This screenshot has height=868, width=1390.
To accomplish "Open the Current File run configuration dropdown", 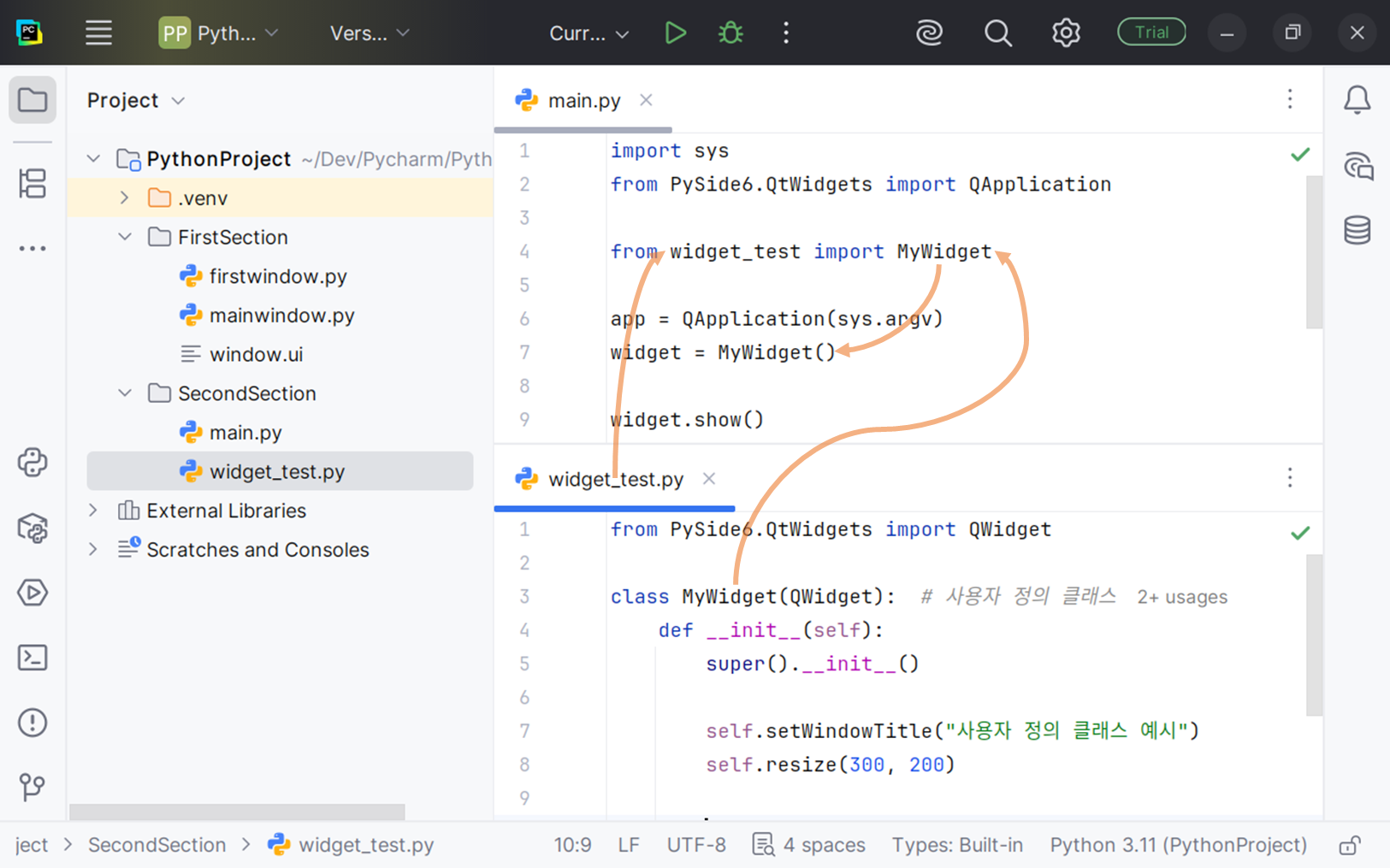I will (589, 33).
